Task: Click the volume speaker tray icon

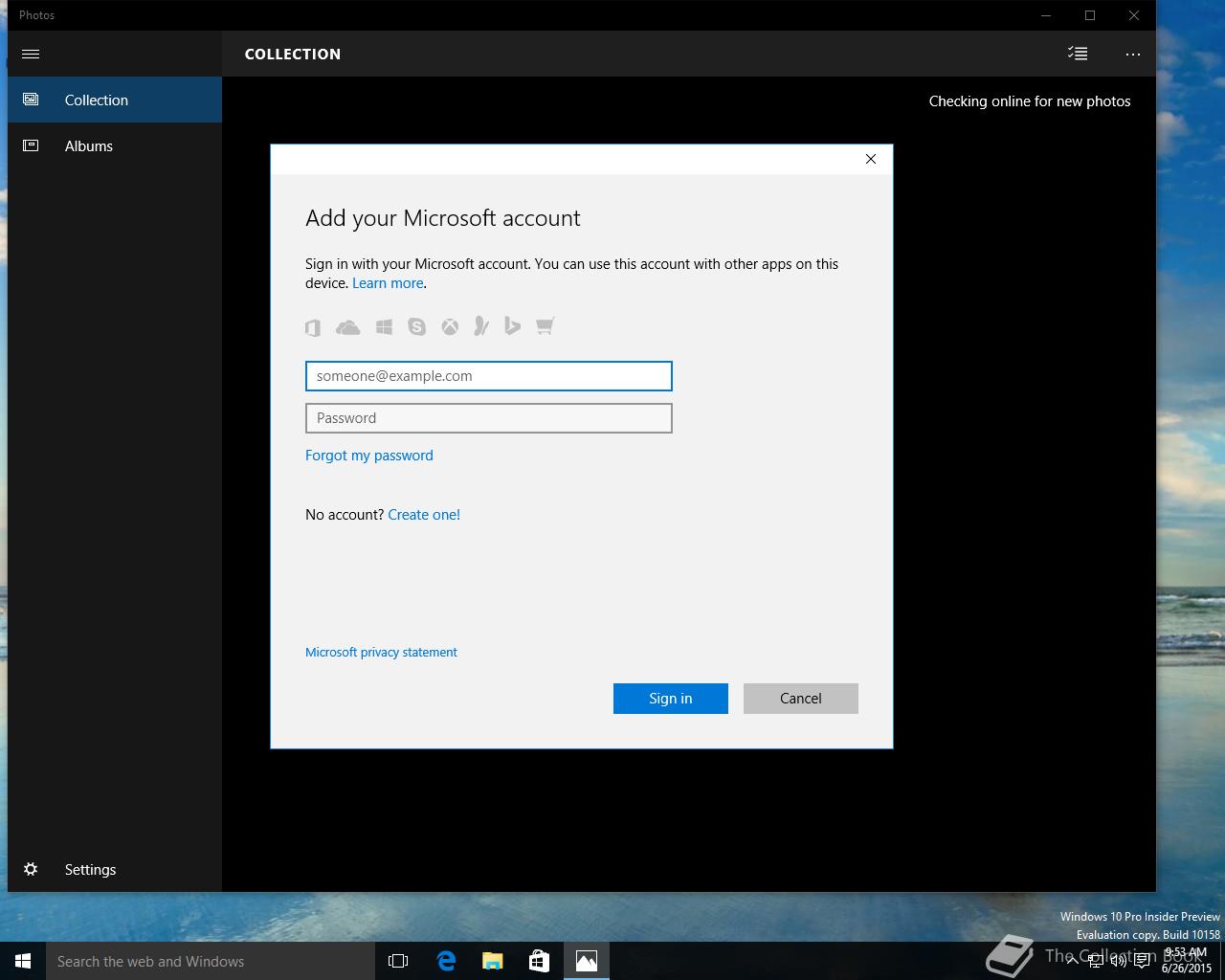Action: pos(1119,962)
